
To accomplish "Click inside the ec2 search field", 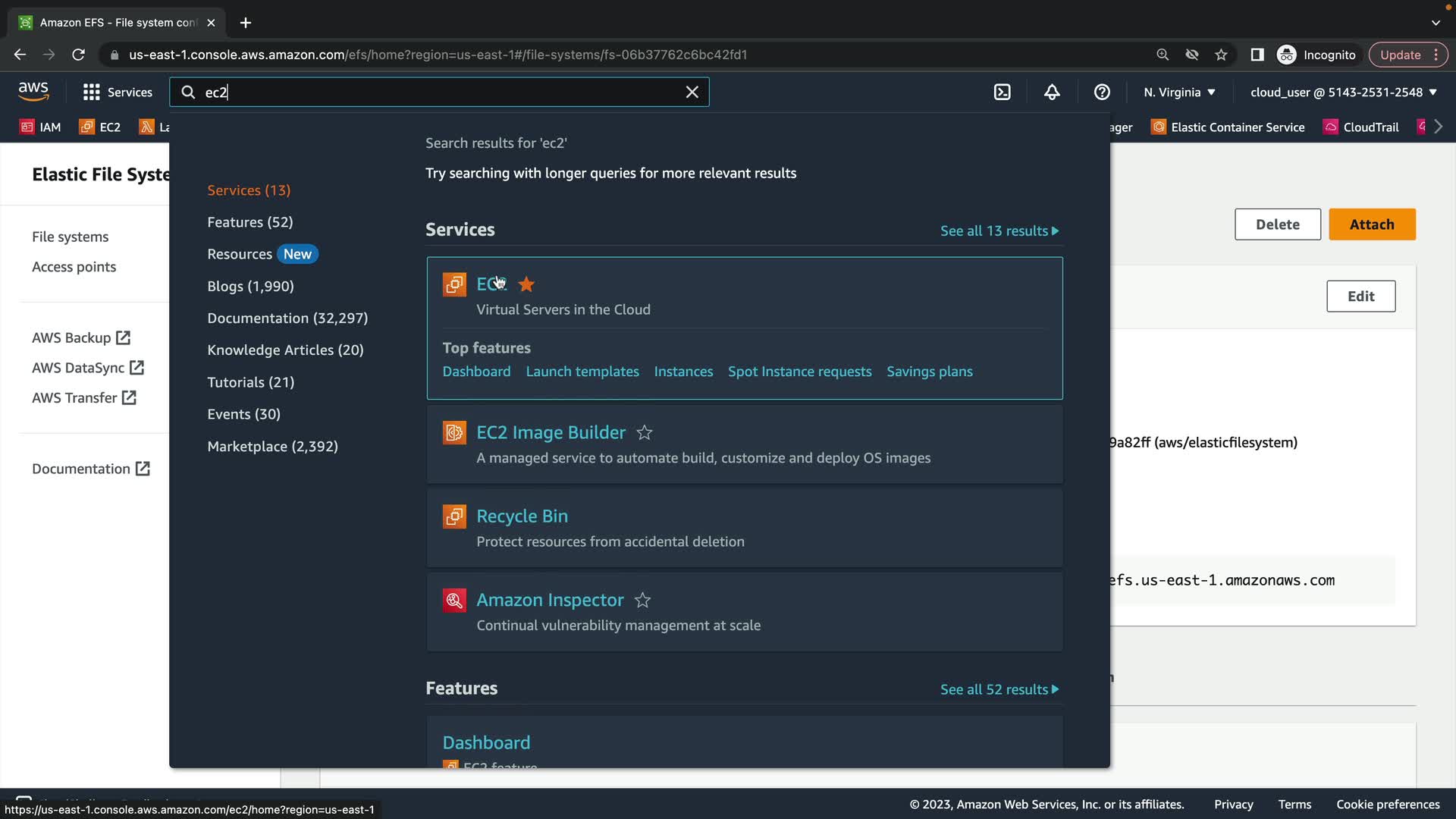I will tap(440, 93).
